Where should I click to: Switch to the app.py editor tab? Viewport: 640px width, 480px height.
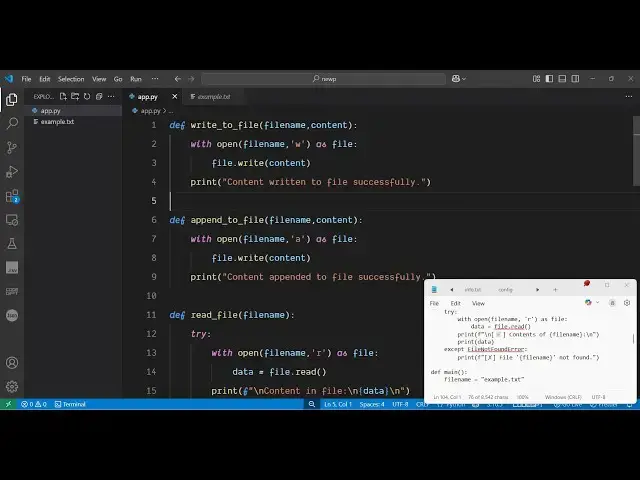[x=147, y=97]
